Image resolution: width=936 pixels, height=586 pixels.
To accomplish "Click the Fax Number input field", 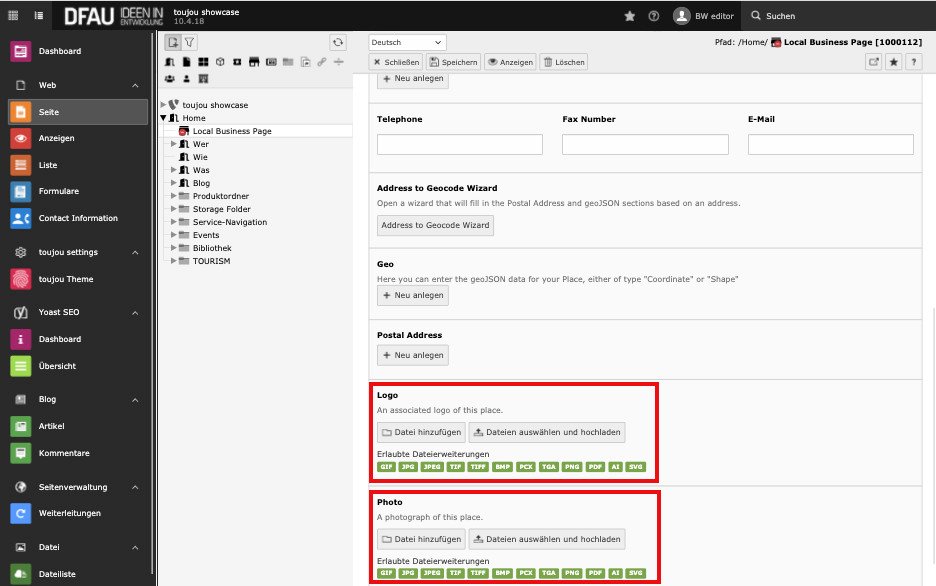I will [645, 144].
